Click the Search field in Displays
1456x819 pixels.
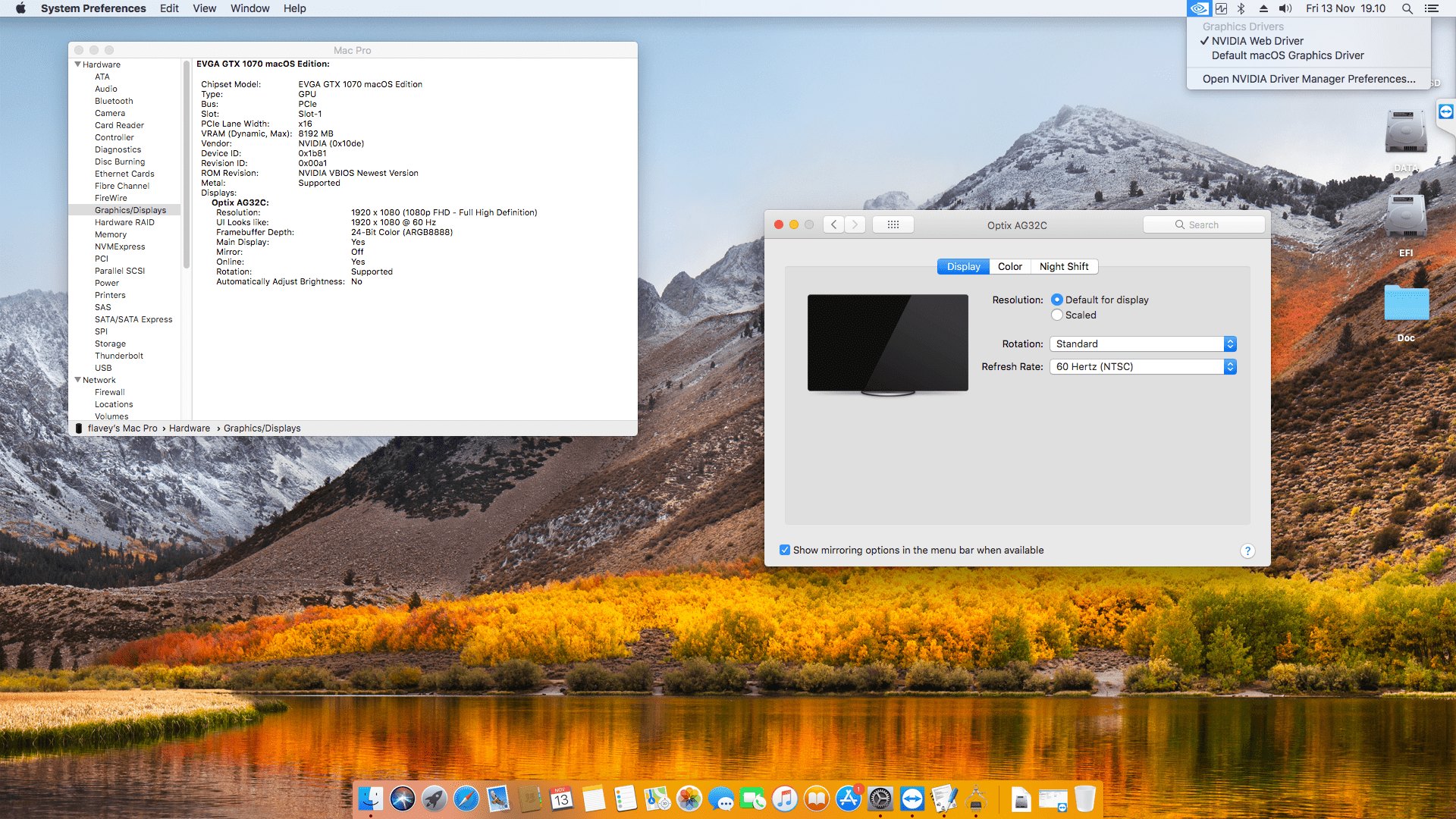(x=1203, y=224)
